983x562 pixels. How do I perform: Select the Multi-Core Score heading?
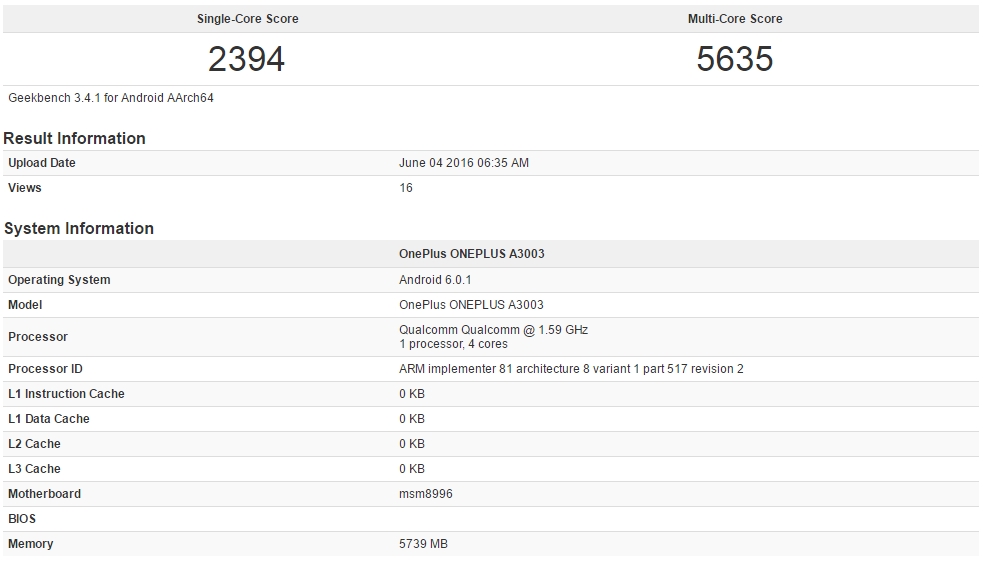(735, 19)
